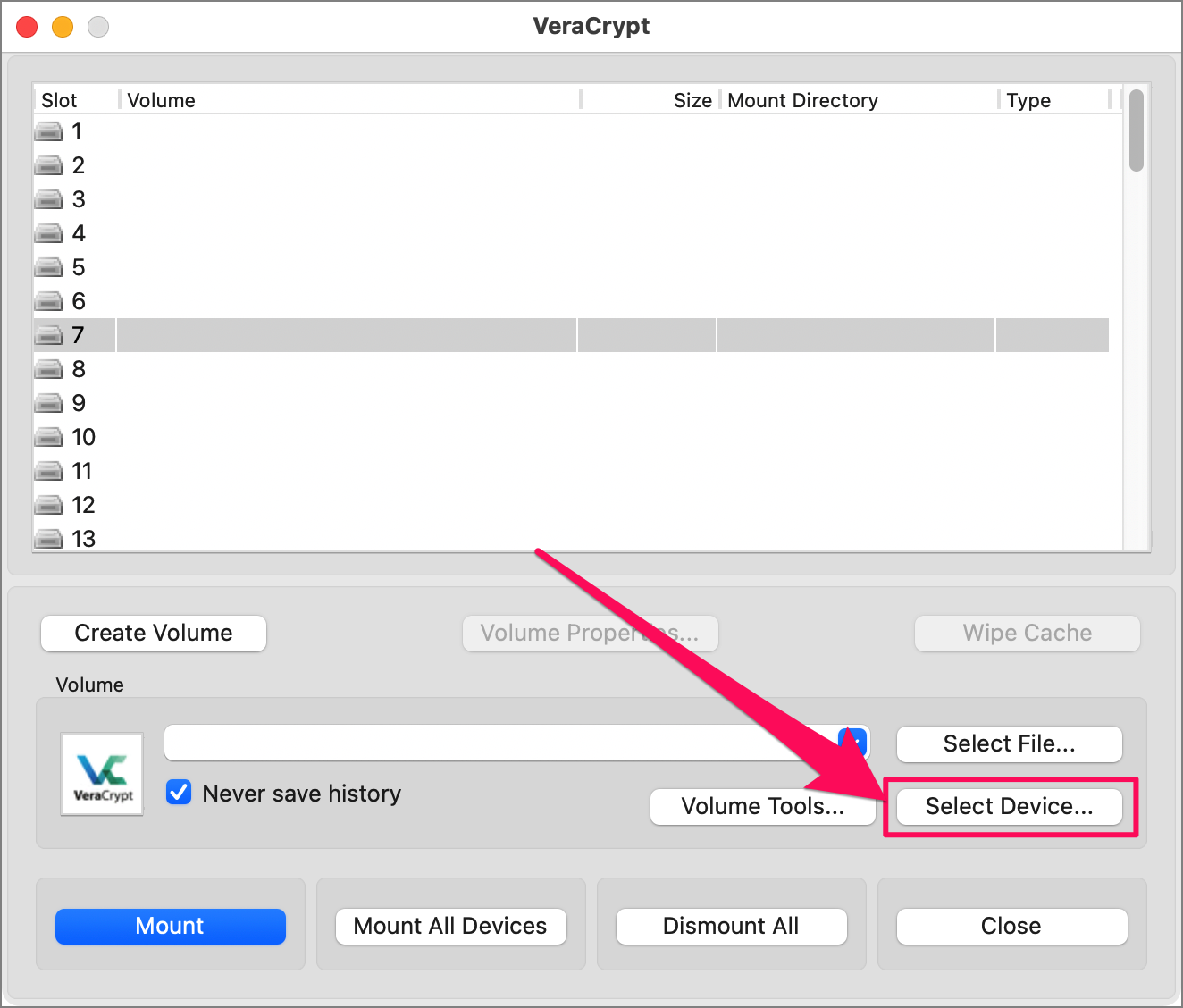Click the Mount Directory column header
Image resolution: width=1183 pixels, height=1008 pixels.
coord(801,99)
